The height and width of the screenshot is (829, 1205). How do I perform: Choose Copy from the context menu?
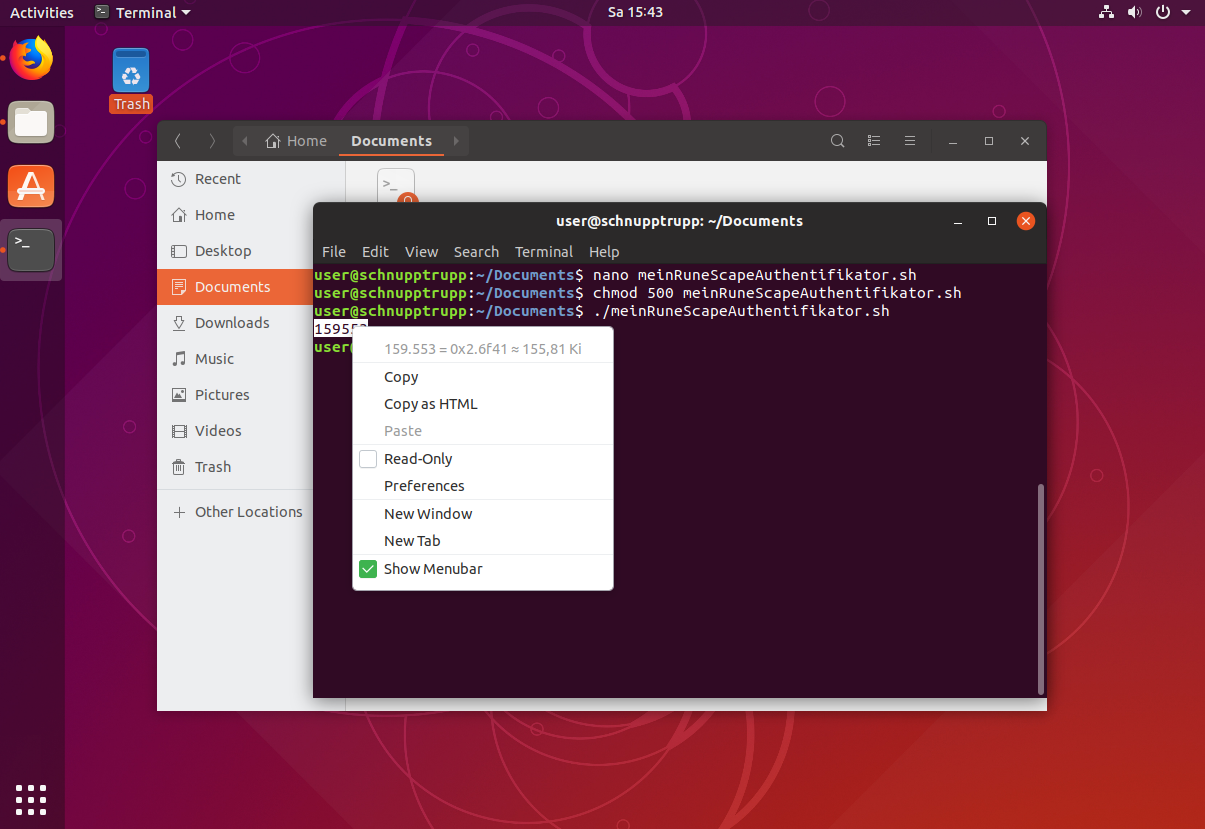coord(401,377)
